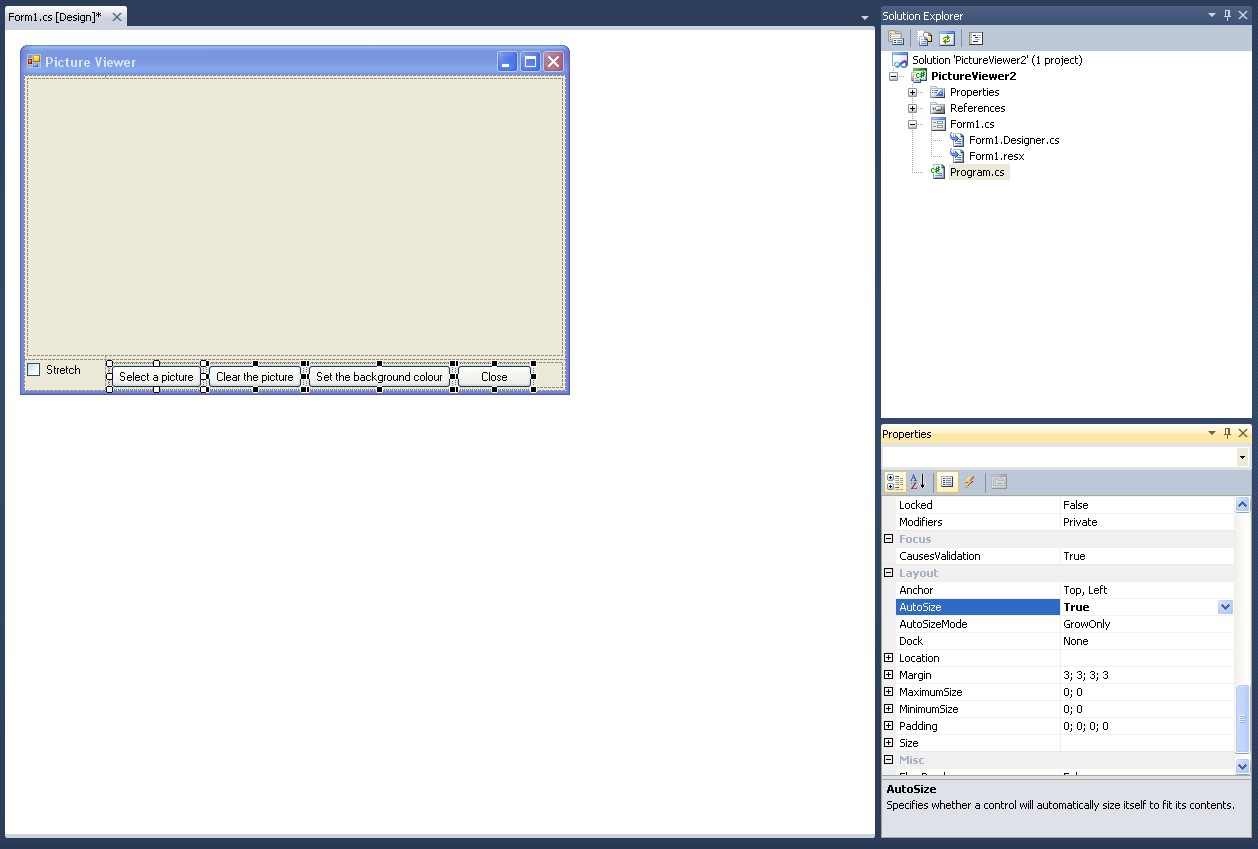This screenshot has height=849, width=1258.
Task: Click the Properties icon in Solution Explorer toolbar
Action: pyautogui.click(x=896, y=38)
